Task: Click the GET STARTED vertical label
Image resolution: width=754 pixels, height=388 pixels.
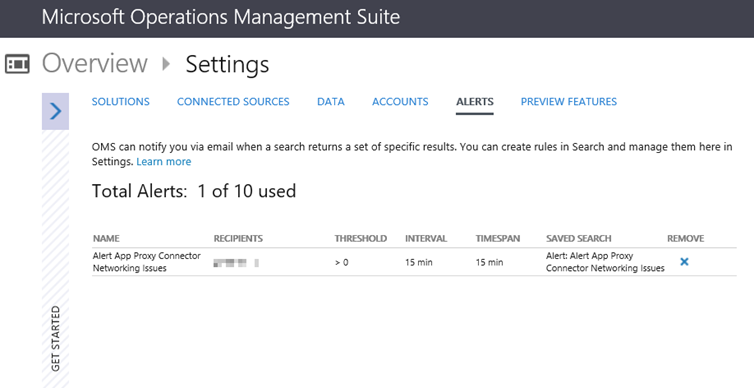Action: tap(56, 338)
